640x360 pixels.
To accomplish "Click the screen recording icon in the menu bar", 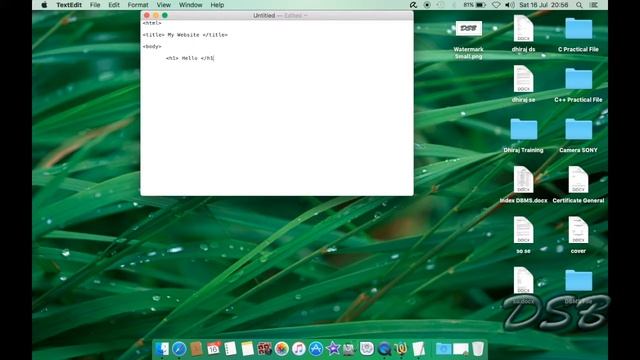I will (x=427, y=5).
